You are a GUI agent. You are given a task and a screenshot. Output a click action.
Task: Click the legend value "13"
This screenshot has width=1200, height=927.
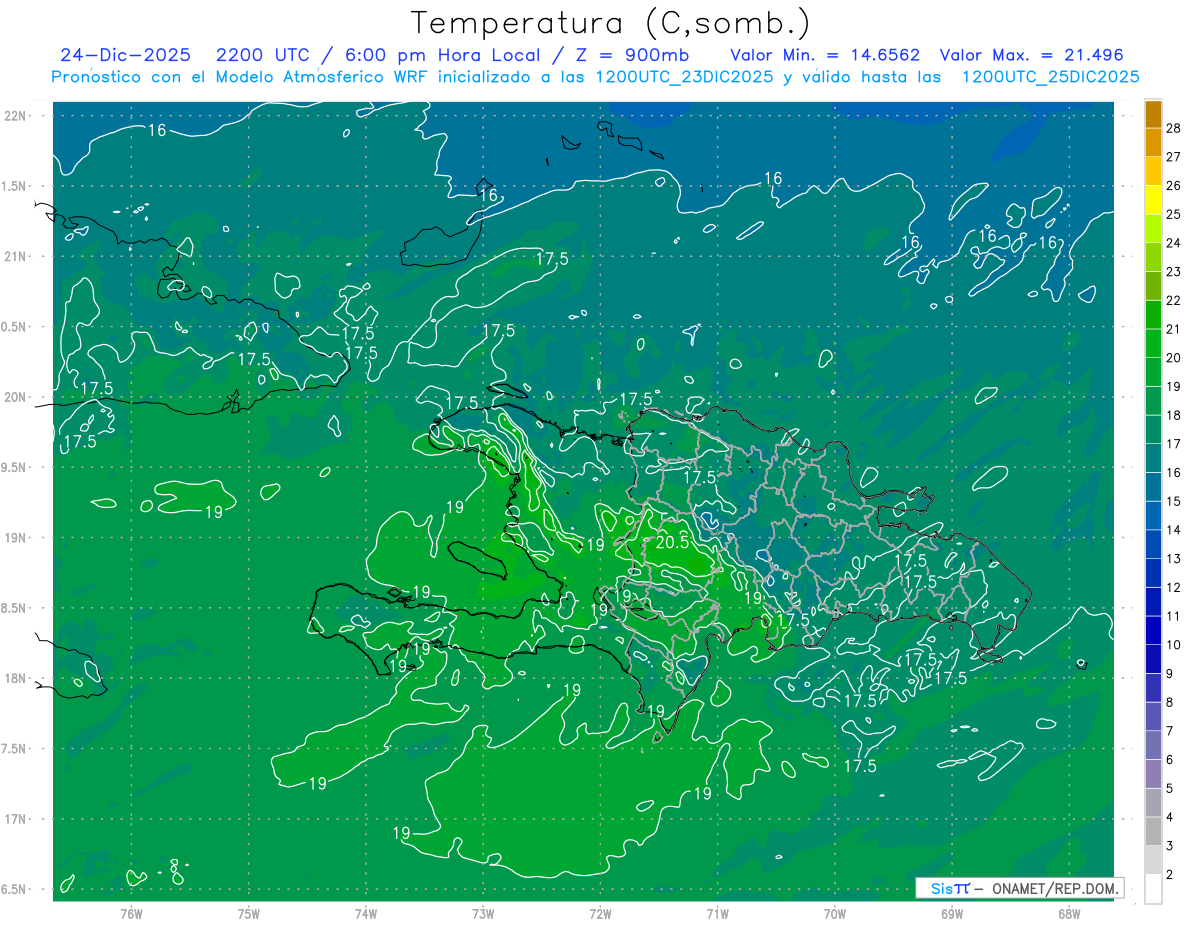(1174, 559)
